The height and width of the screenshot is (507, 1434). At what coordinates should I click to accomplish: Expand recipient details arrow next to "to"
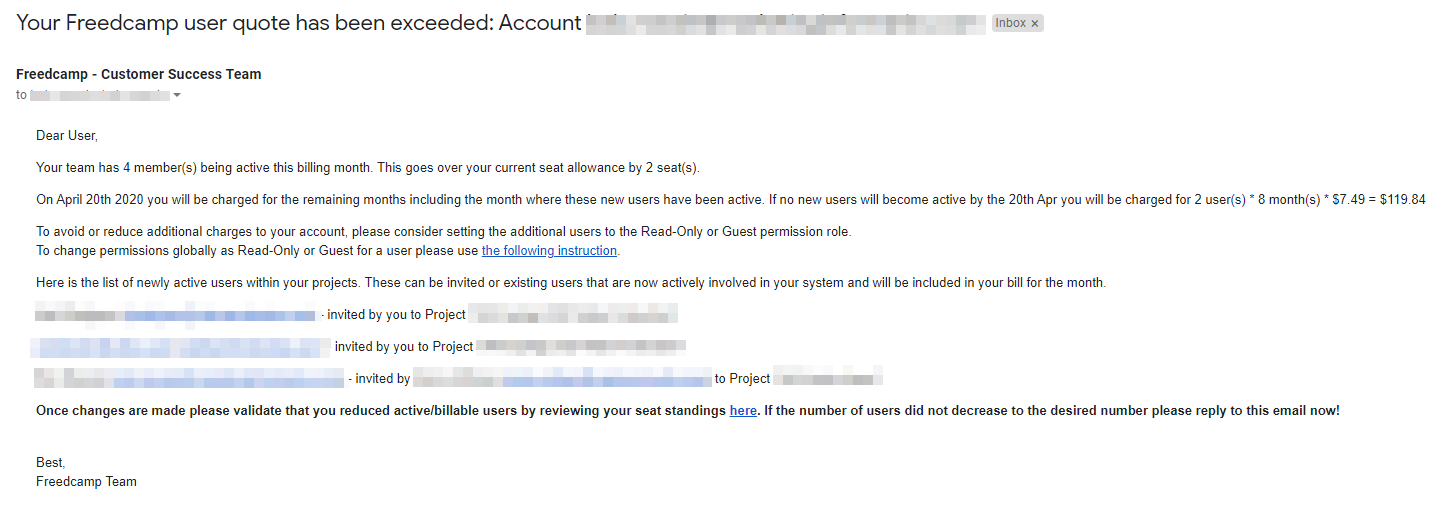pos(177,96)
